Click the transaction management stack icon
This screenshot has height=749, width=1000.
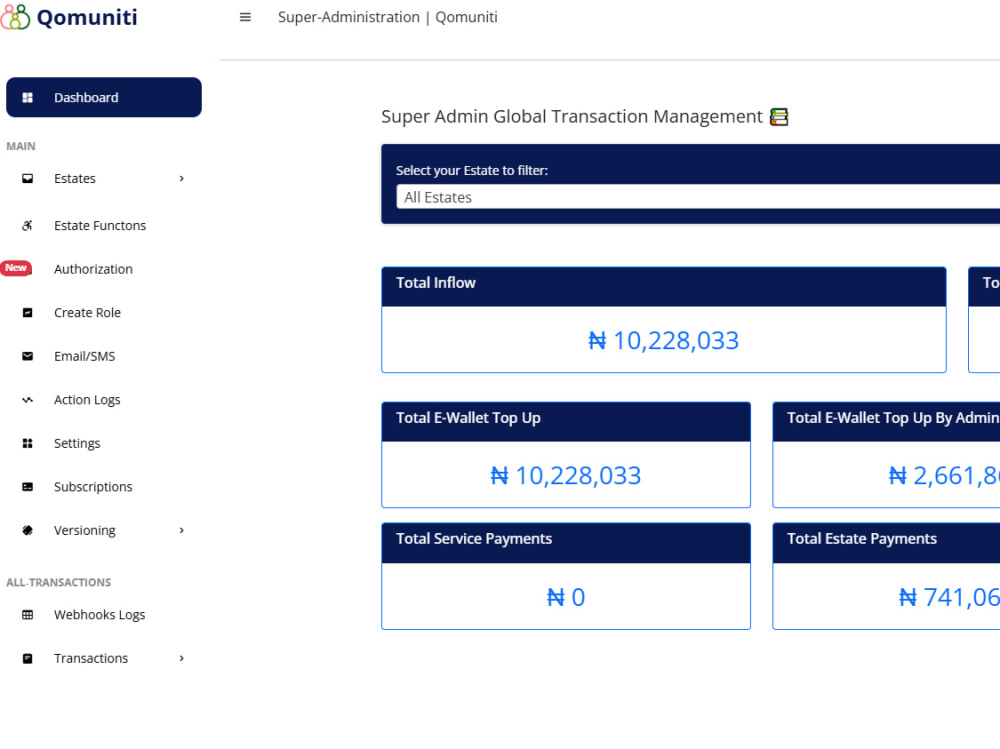(x=779, y=117)
